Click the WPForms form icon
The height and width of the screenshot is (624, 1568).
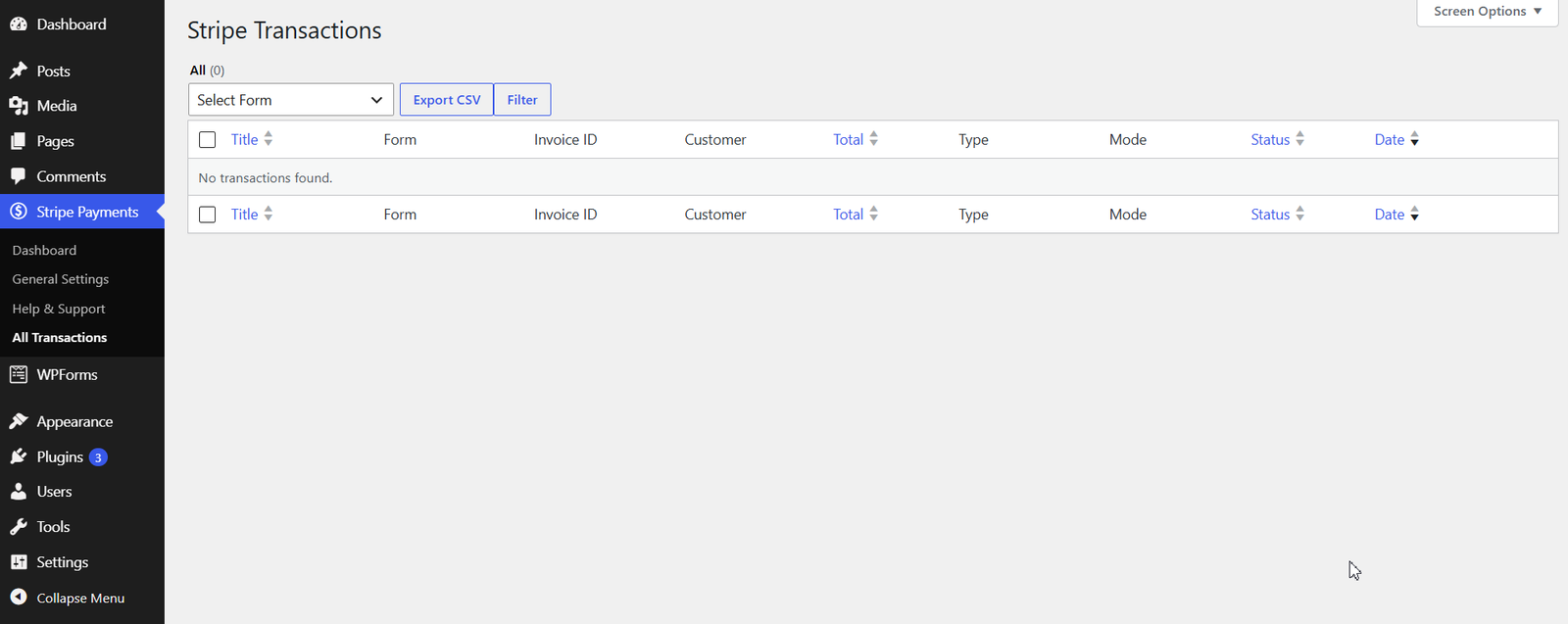[19, 374]
